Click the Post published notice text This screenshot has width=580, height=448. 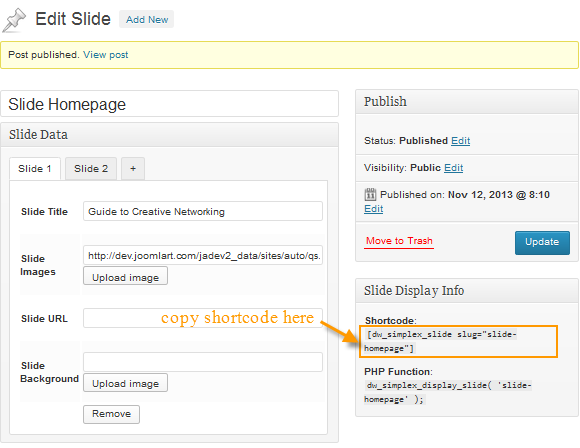click(x=43, y=55)
